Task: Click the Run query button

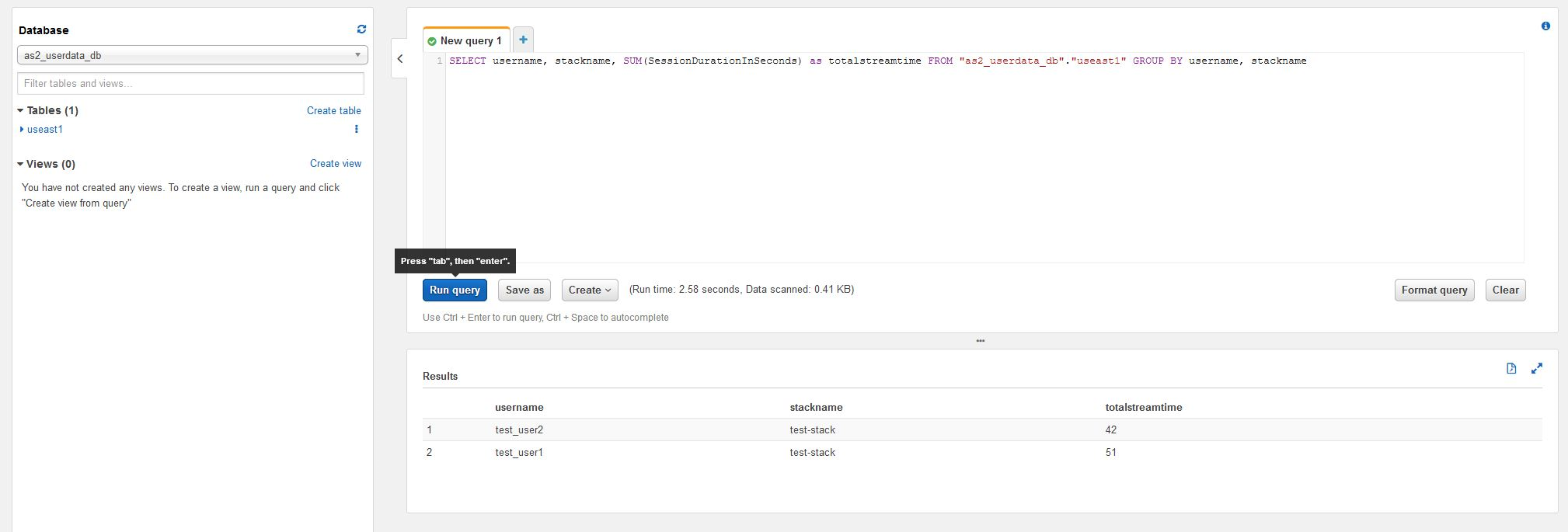Action: pos(455,290)
